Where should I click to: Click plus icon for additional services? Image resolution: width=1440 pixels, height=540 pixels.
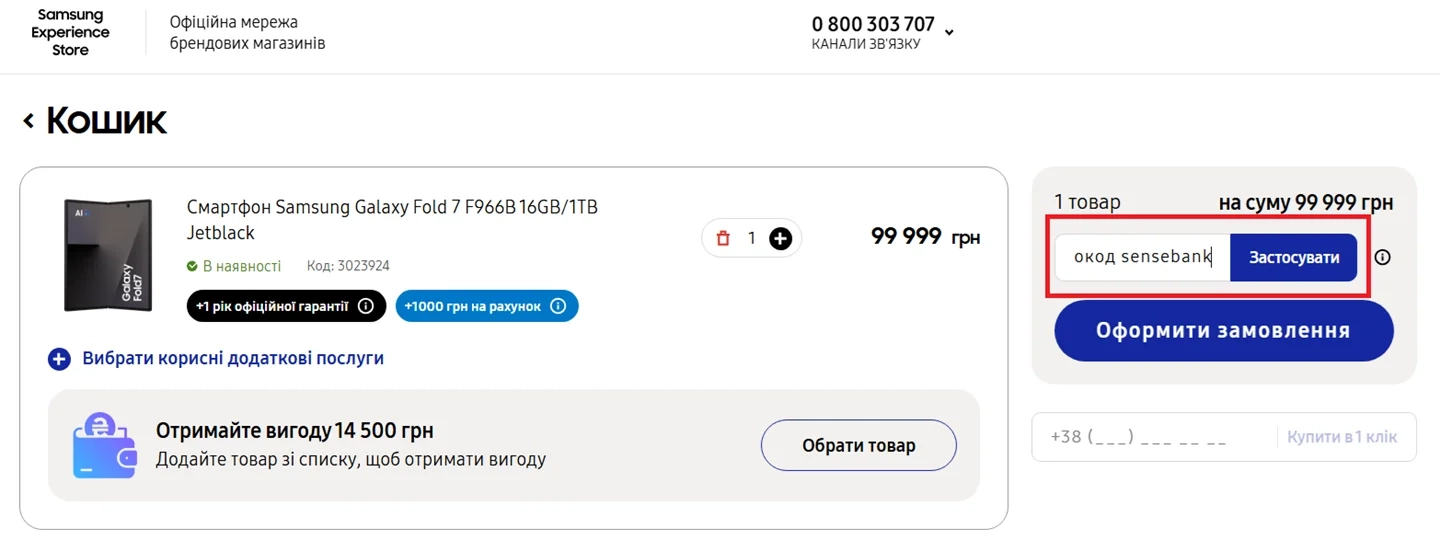[59, 359]
